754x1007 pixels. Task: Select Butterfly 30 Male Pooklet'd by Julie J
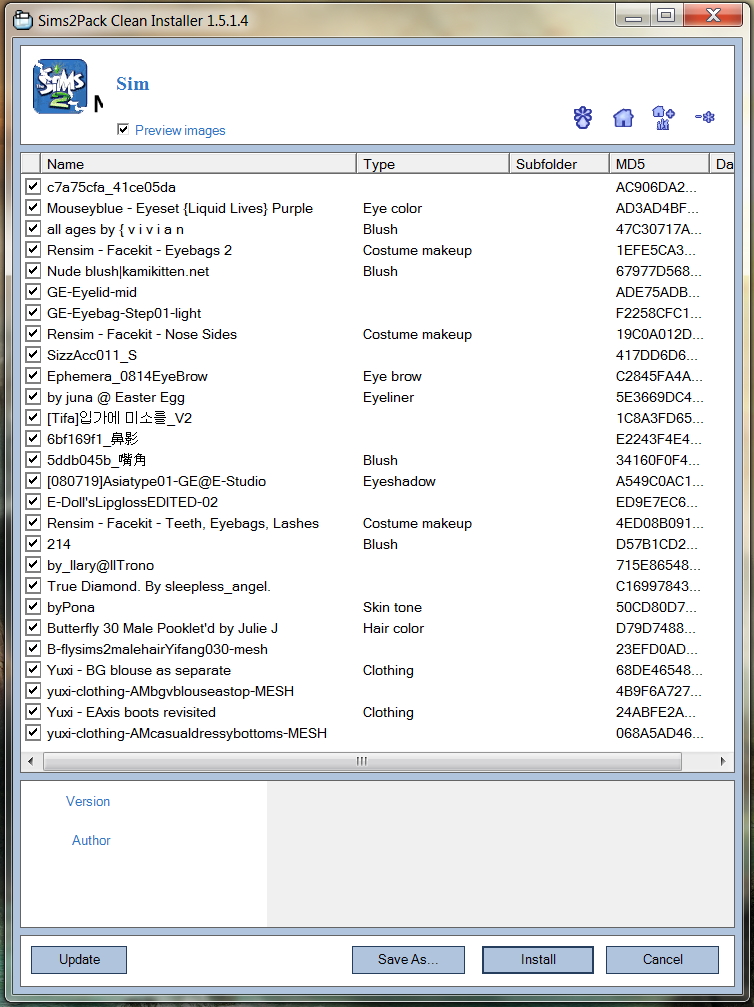[378, 628]
